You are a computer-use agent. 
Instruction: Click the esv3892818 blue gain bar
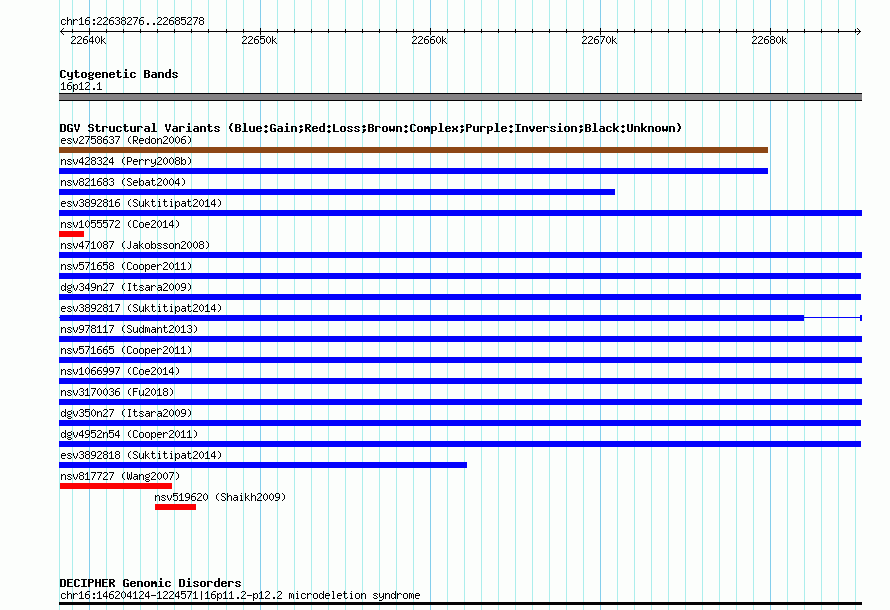tap(263, 465)
